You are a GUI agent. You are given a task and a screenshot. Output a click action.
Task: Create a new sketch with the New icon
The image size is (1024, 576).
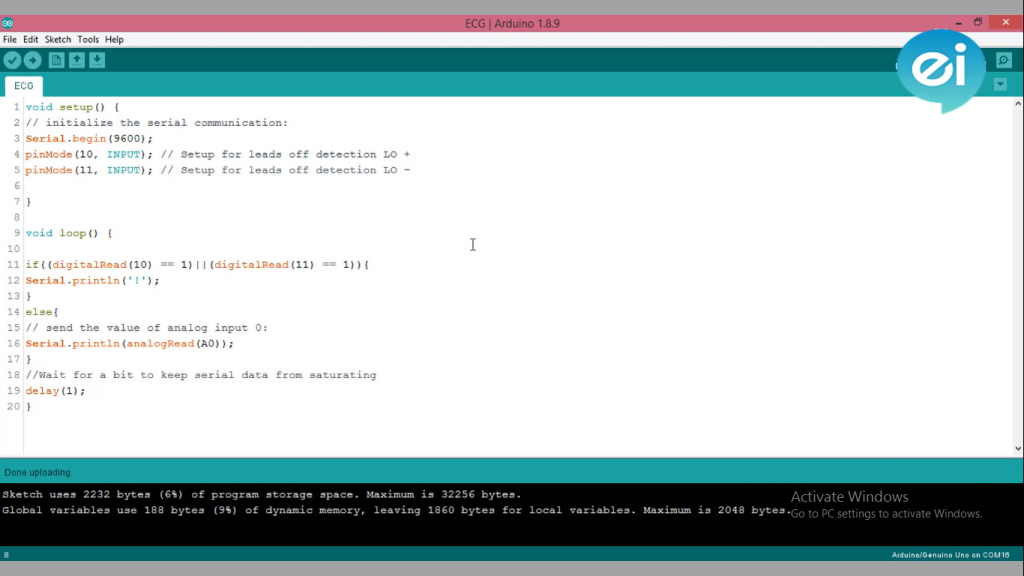[x=57, y=61]
